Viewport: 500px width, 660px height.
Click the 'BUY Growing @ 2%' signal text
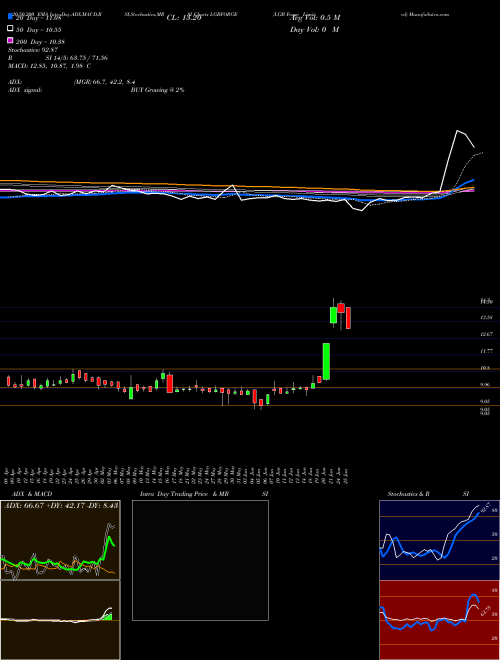click(157, 90)
